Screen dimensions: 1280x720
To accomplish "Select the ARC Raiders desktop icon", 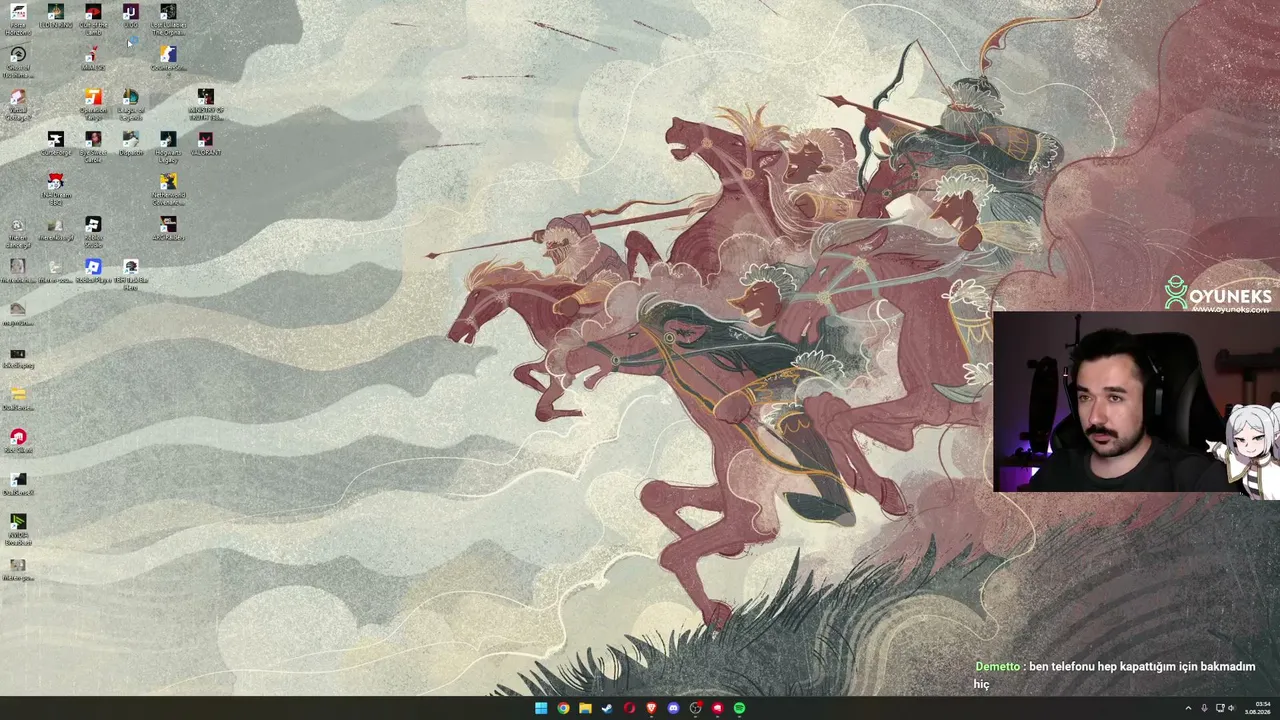I will (x=168, y=229).
